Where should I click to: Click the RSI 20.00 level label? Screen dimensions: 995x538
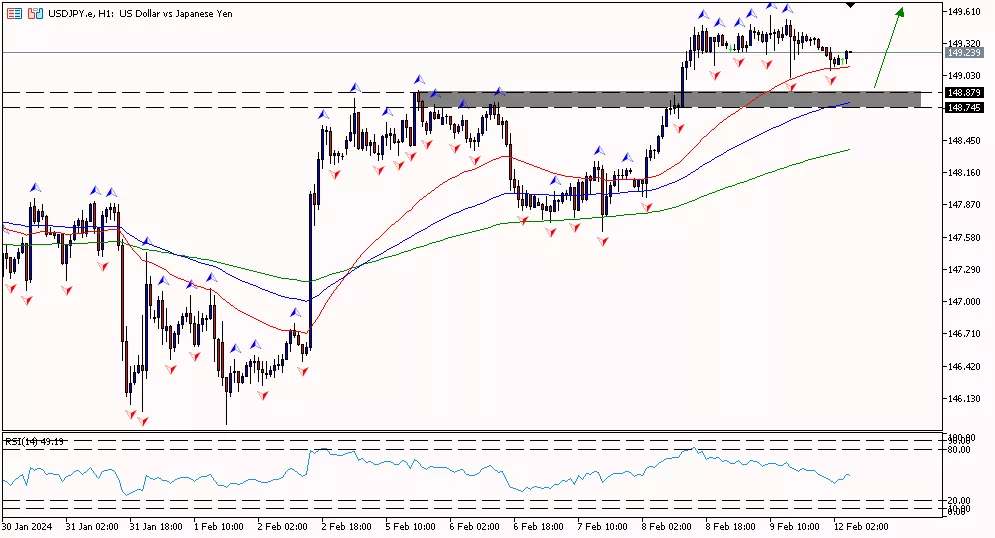(959, 501)
